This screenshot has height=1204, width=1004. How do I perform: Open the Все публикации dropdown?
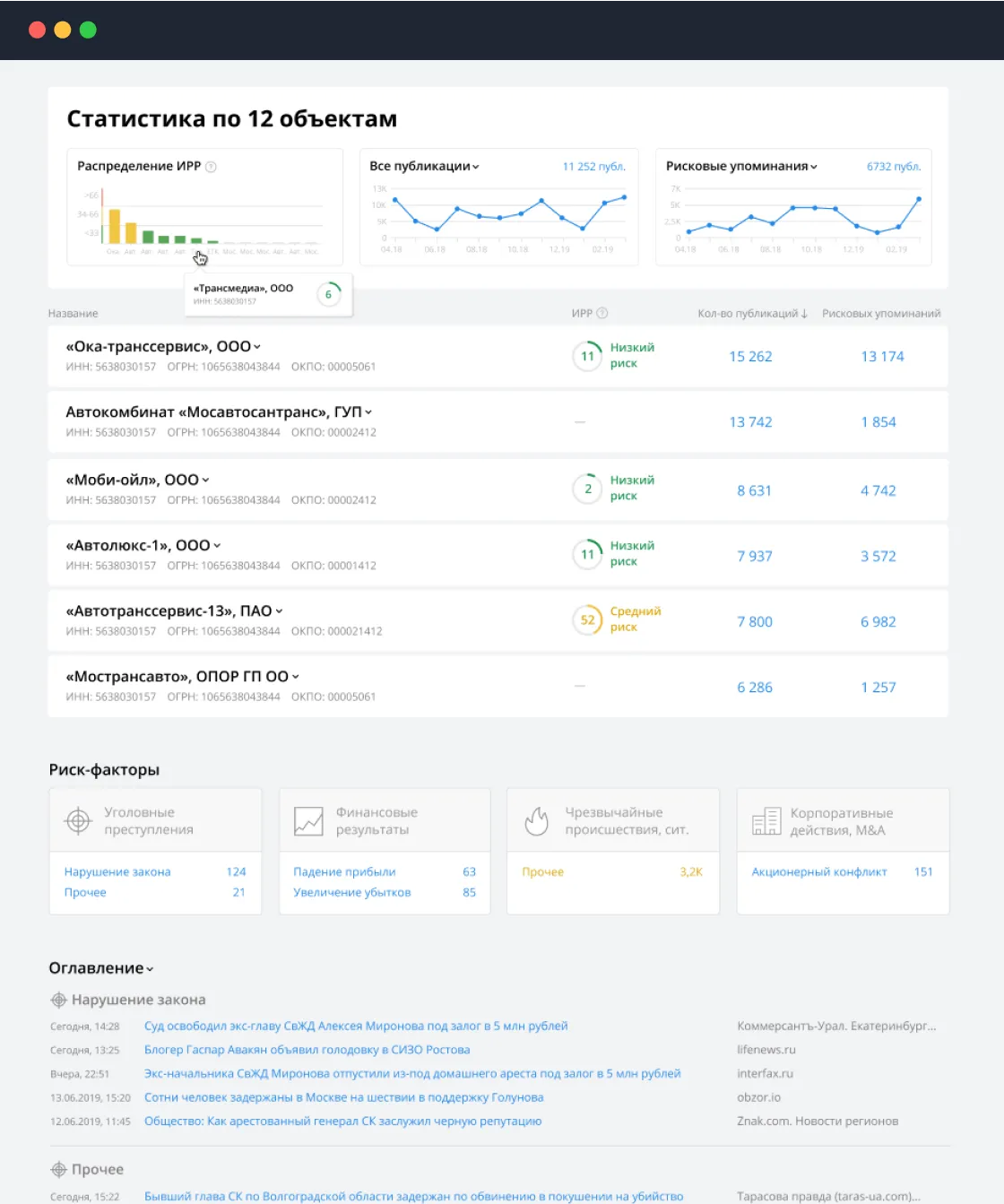point(424,166)
